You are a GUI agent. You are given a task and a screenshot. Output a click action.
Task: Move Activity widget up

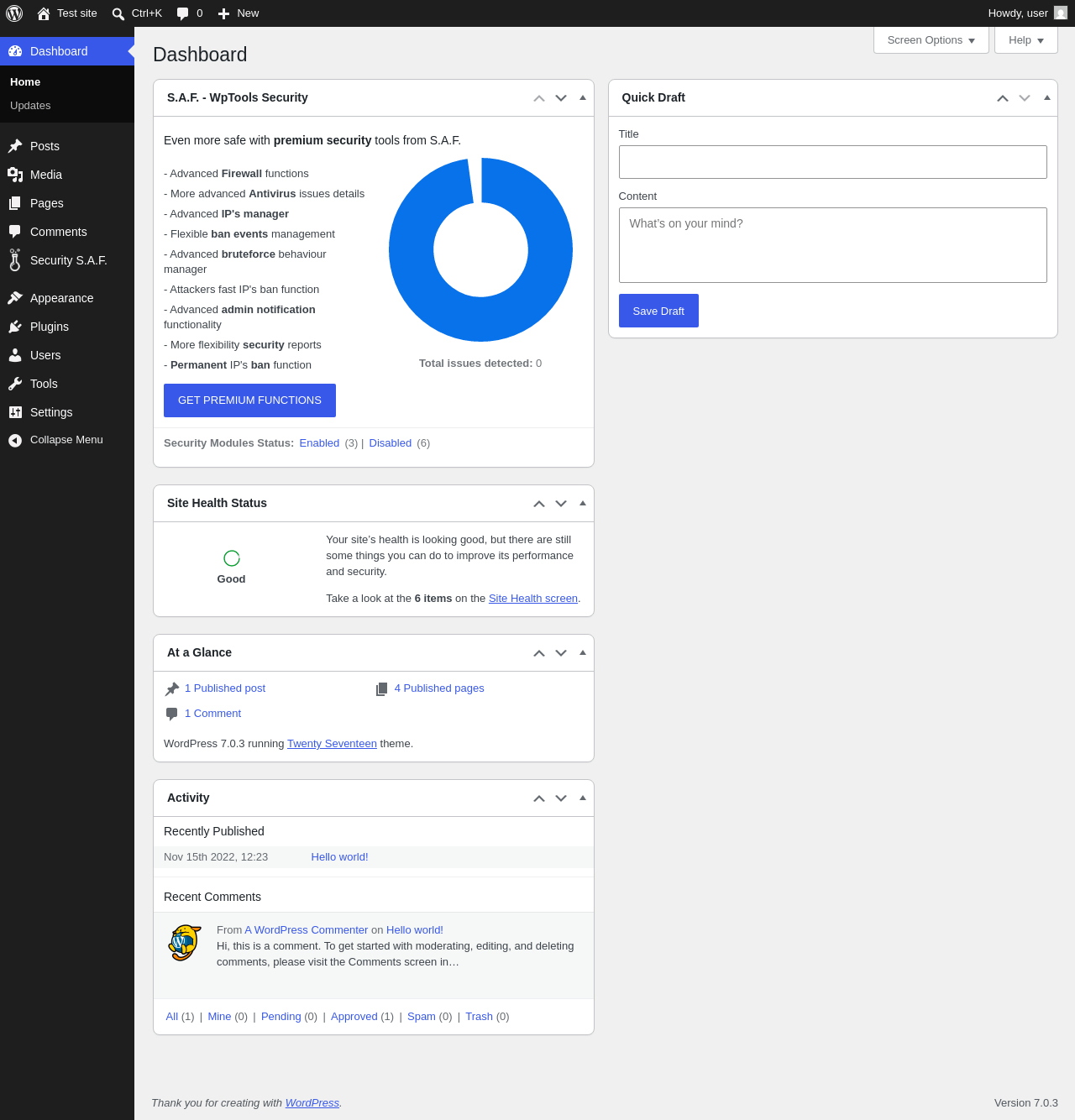(539, 798)
